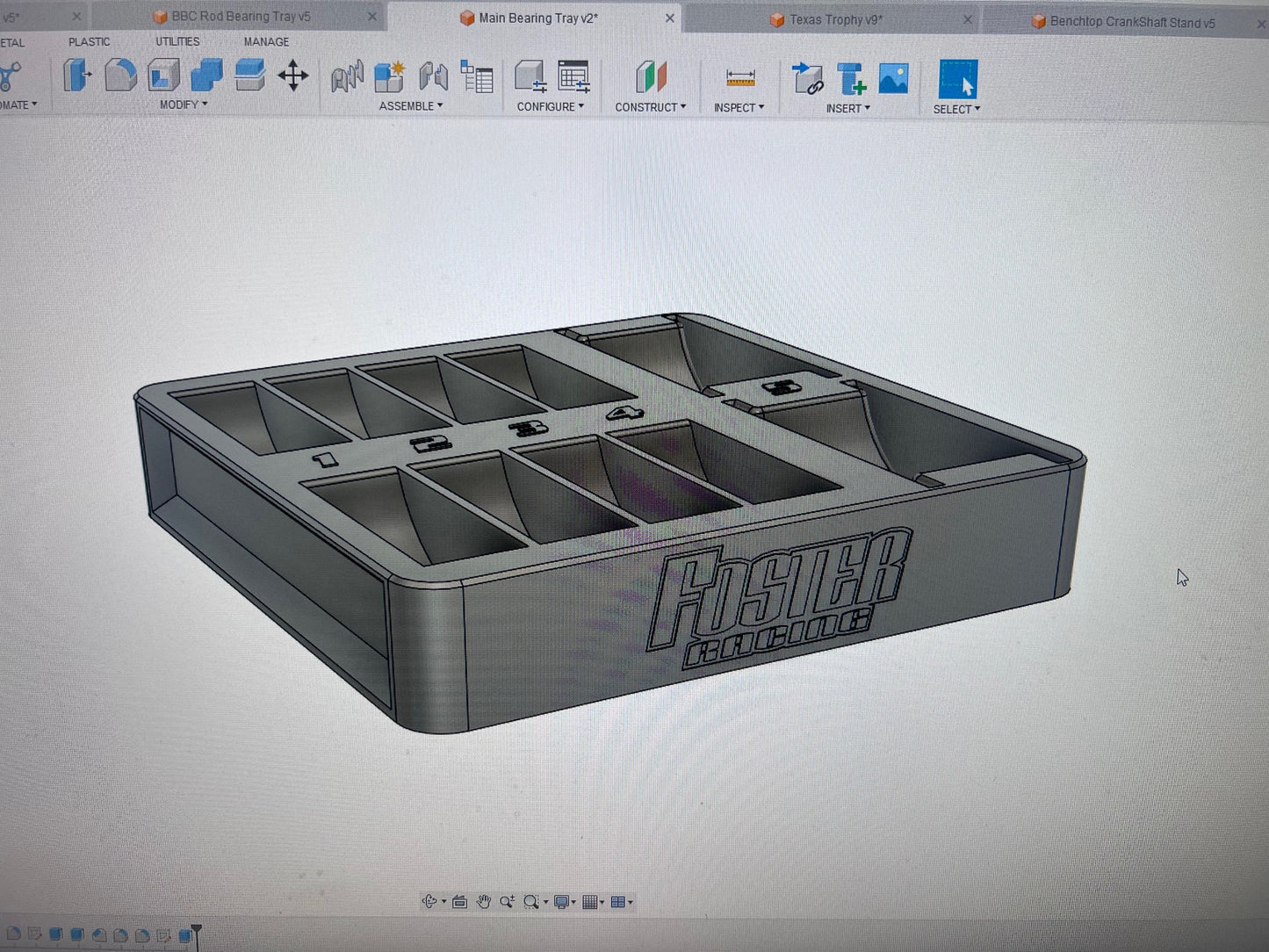Open the Insert Decal tool
The image size is (1269, 952).
click(893, 79)
